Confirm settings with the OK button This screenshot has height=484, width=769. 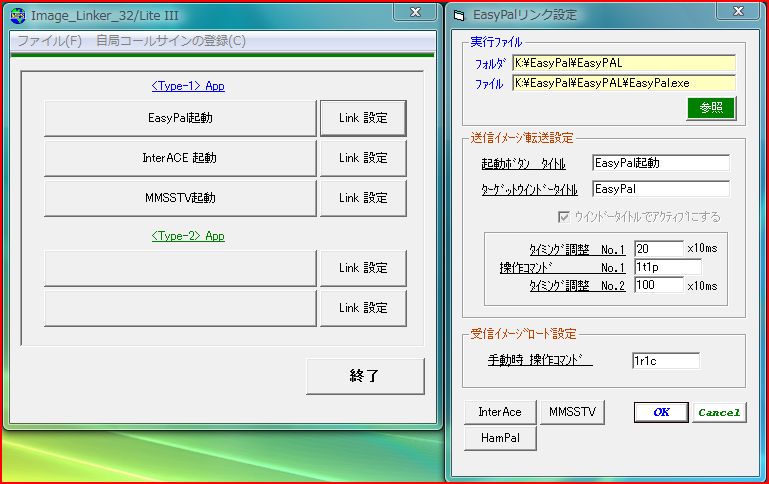point(661,412)
